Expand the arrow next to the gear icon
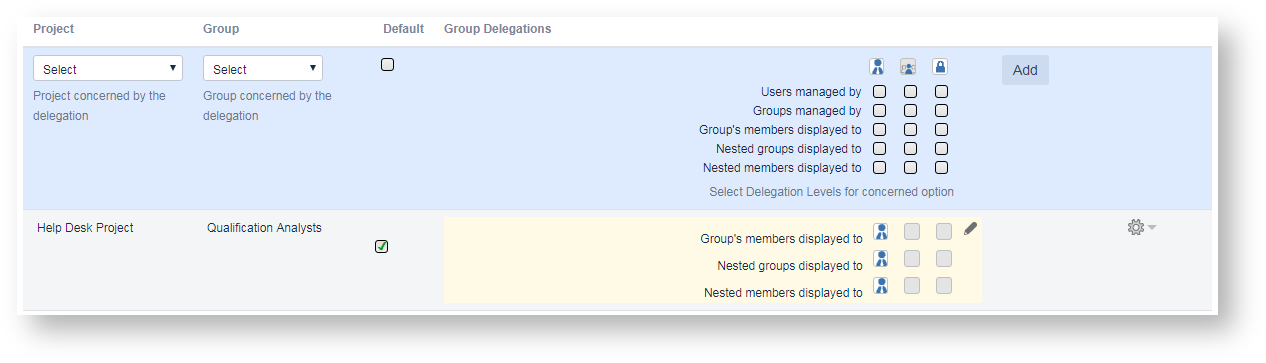The image size is (1266, 363). [x=1151, y=228]
